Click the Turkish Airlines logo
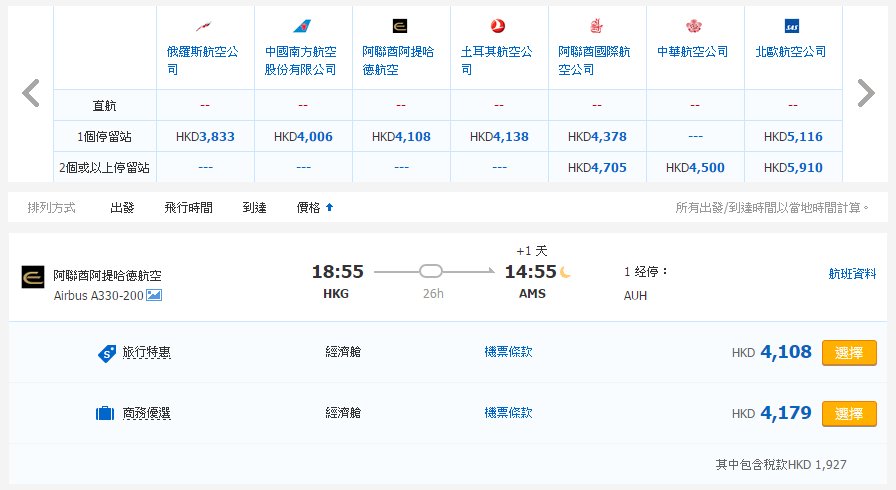Screen dimensions: 896x490 click(x=498, y=26)
